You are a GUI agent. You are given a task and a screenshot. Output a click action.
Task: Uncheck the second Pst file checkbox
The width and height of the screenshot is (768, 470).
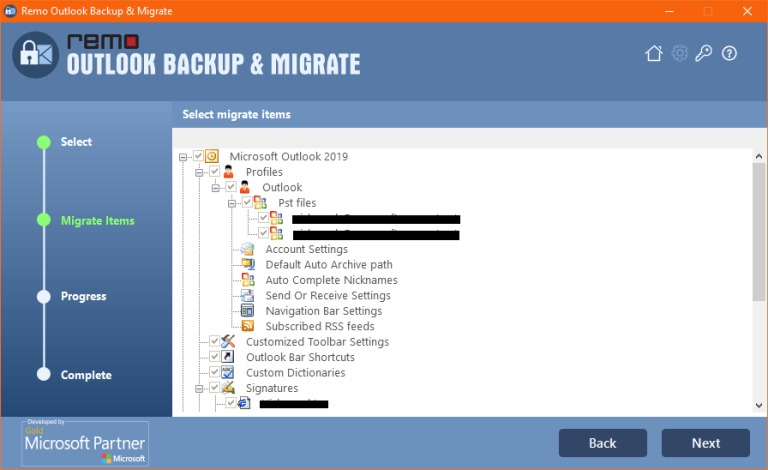(264, 233)
